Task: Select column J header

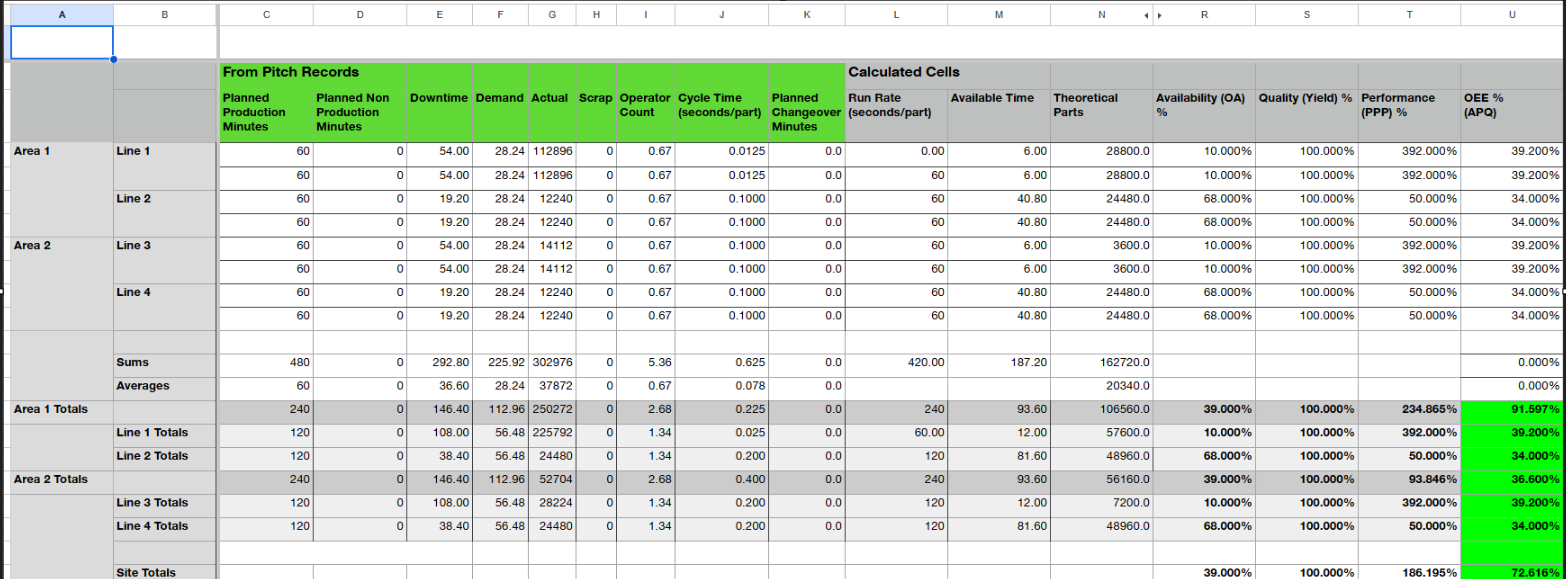Action: (x=722, y=14)
